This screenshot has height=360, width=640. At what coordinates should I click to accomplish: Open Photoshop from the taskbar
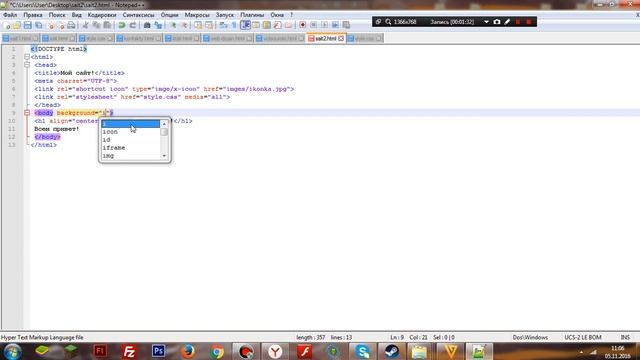coord(158,351)
